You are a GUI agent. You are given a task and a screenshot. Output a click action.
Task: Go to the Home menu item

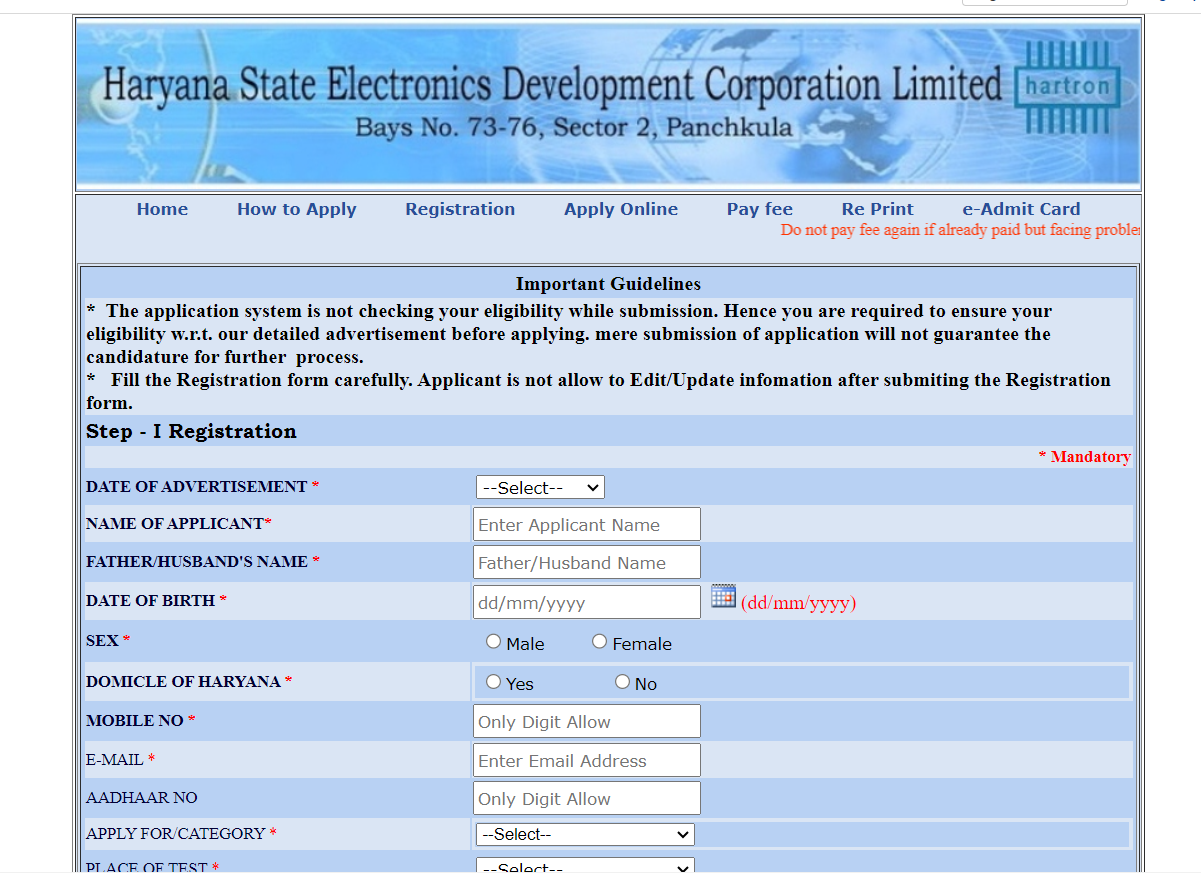[x=162, y=209]
